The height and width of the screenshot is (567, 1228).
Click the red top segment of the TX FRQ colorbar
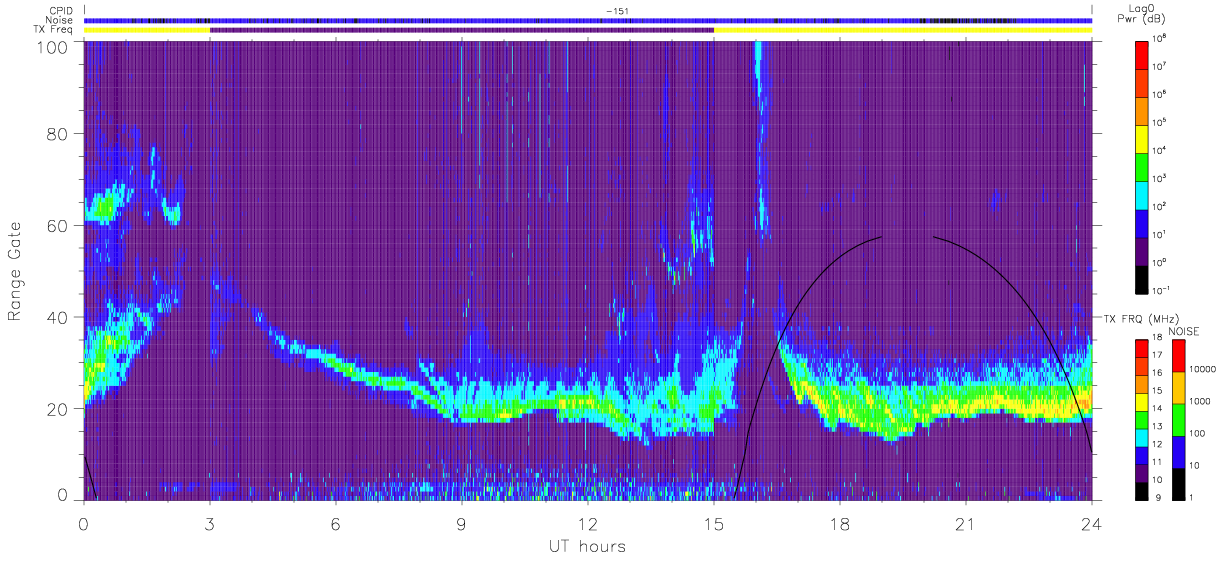[1141, 348]
